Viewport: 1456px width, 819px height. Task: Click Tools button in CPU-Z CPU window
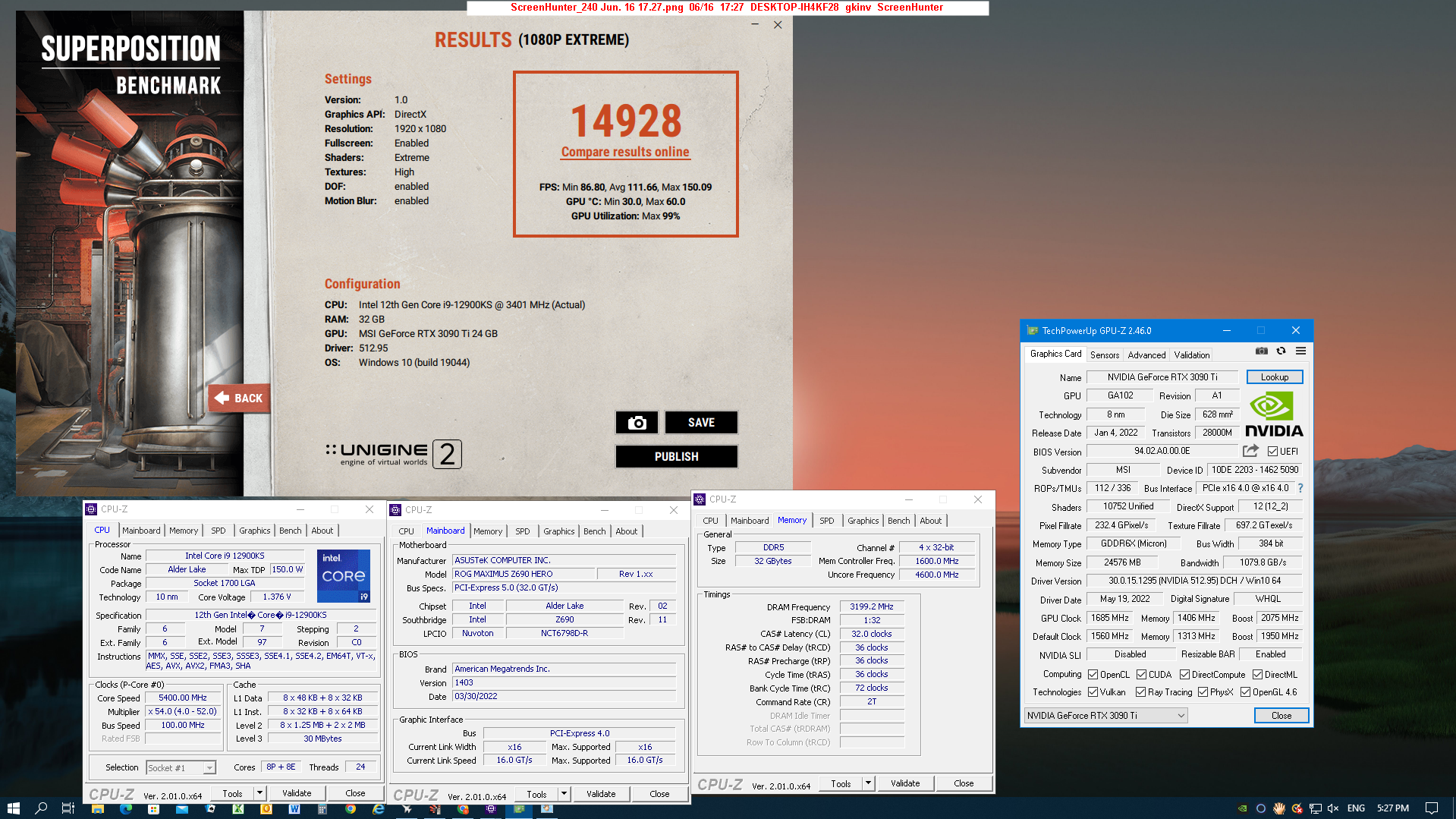(233, 793)
